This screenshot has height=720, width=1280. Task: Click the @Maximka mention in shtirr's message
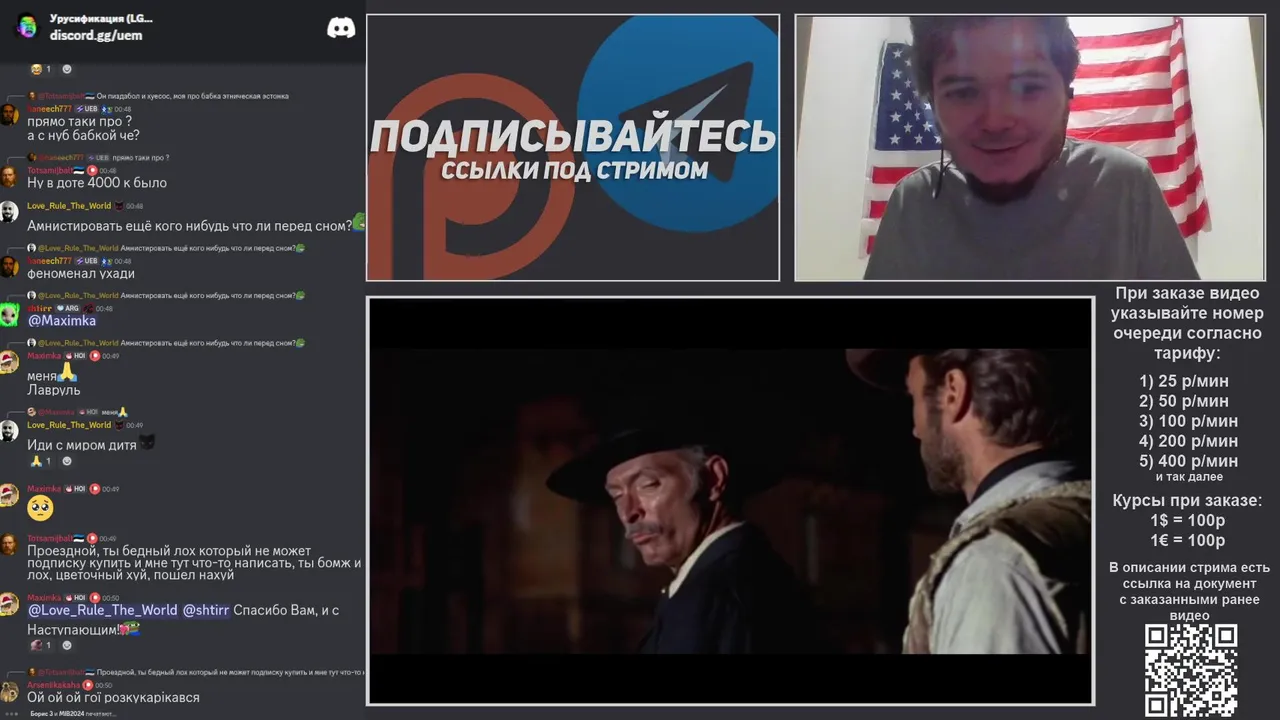[62, 321]
